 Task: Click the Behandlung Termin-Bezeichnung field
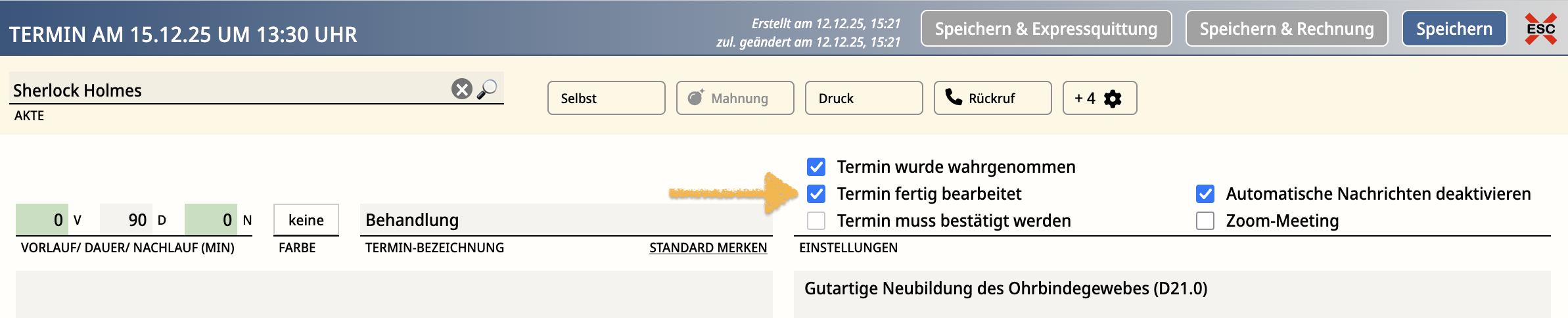click(565, 220)
